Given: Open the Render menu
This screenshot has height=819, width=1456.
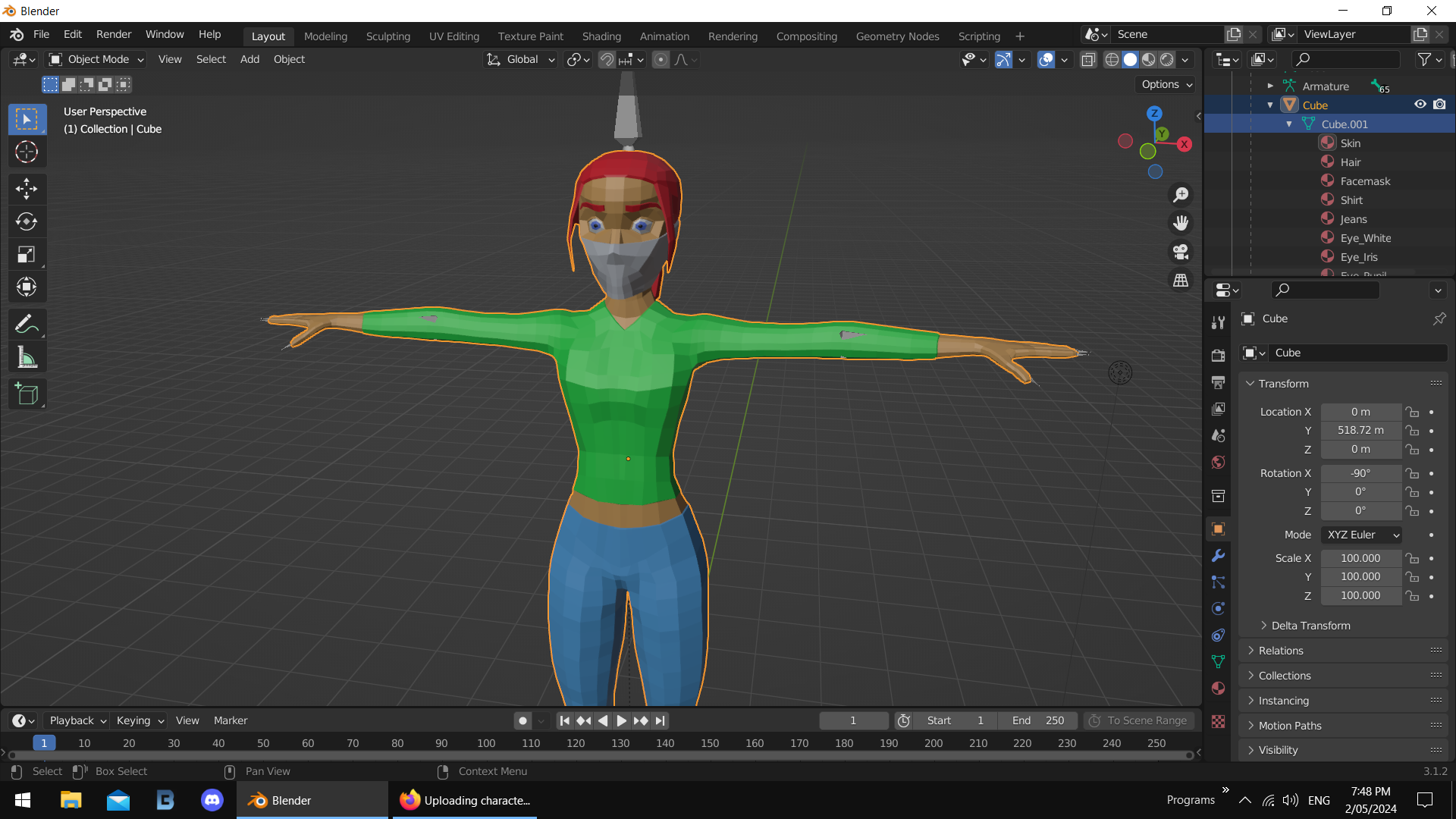Looking at the screenshot, I should 113,34.
